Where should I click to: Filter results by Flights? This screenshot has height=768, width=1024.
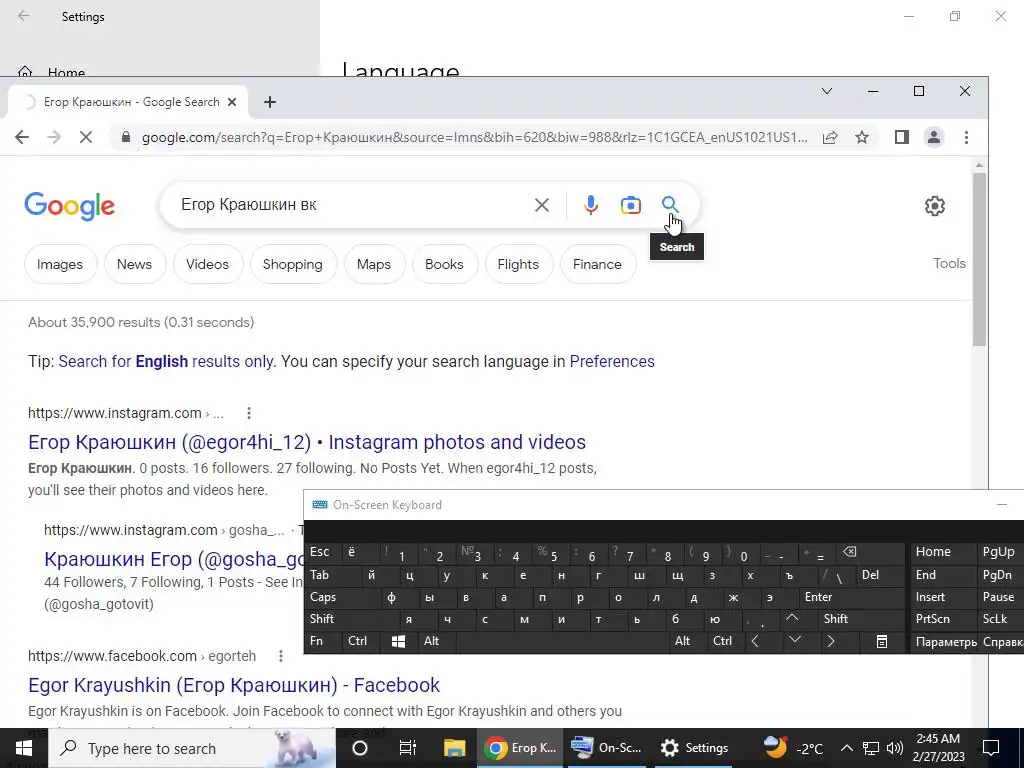click(518, 264)
